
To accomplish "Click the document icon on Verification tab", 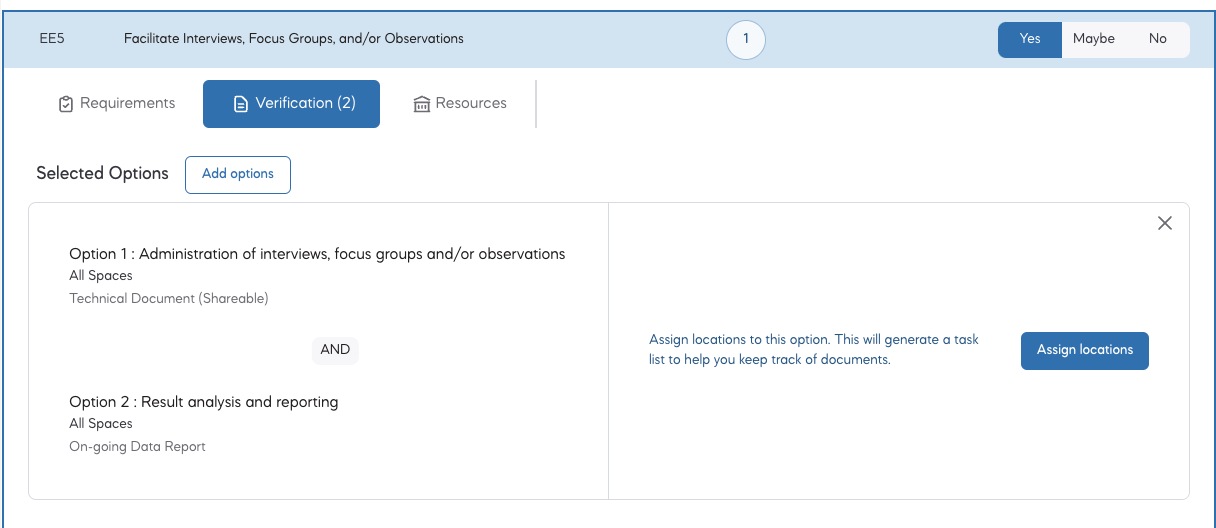I will (x=240, y=104).
